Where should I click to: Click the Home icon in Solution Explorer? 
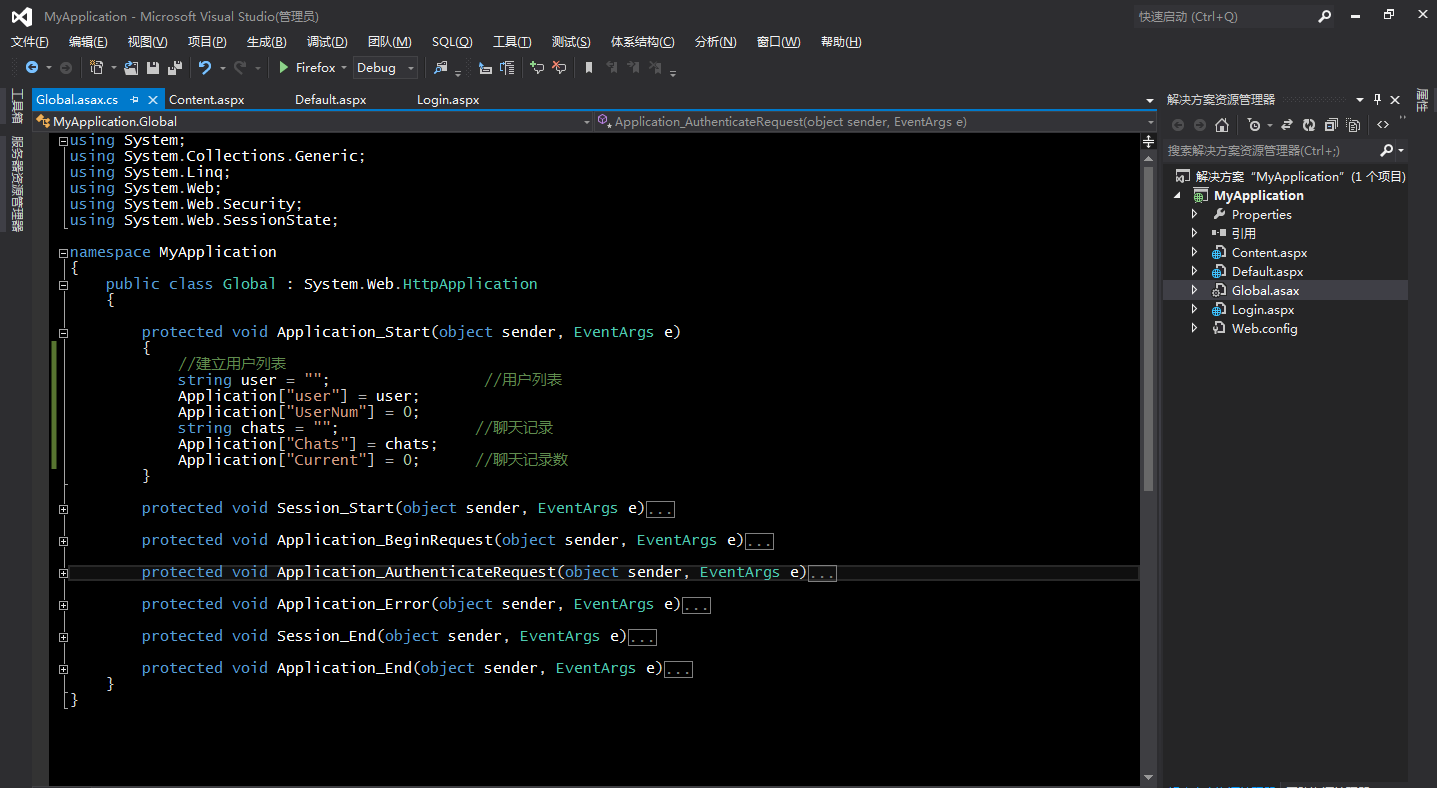click(1222, 124)
